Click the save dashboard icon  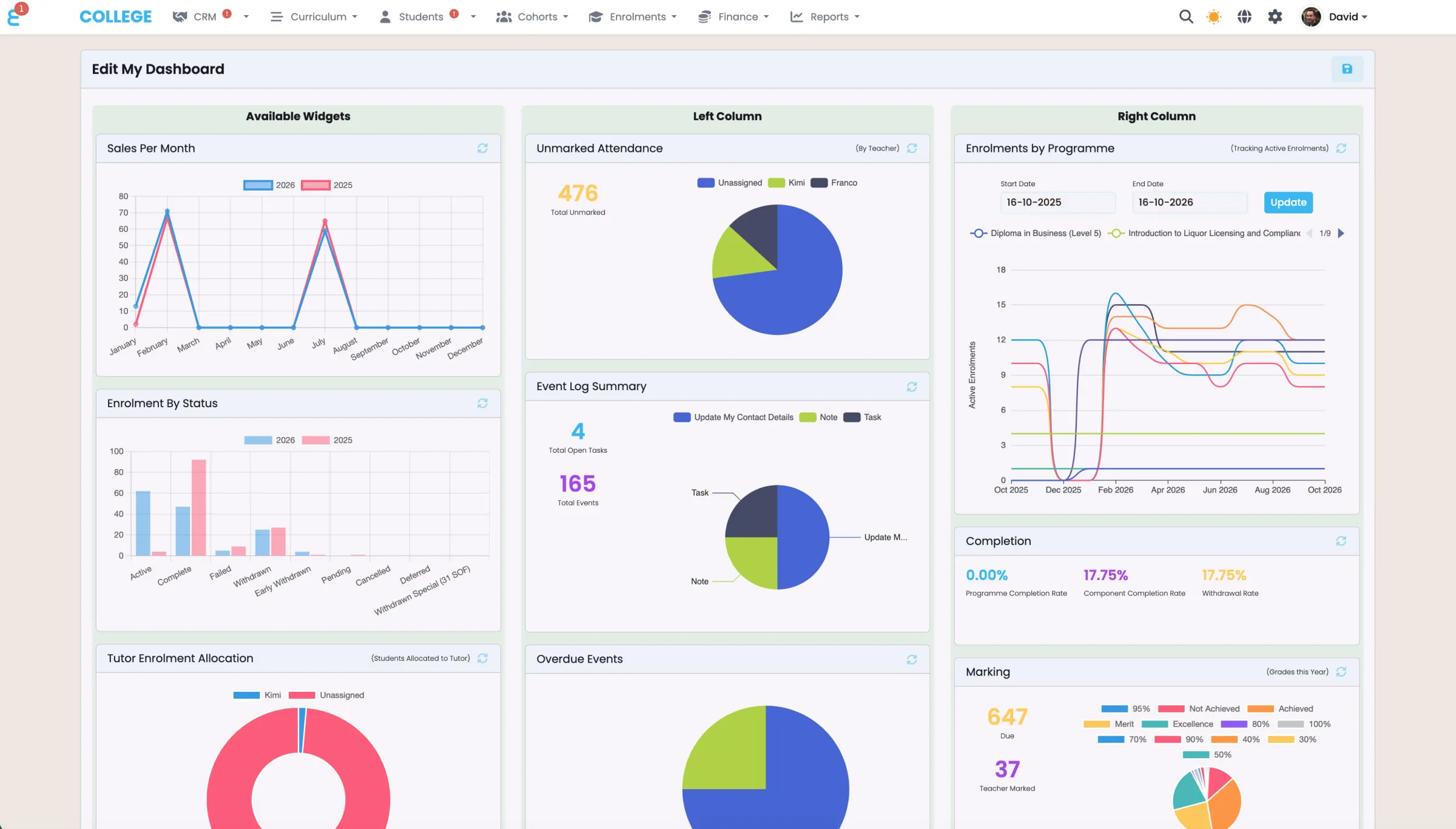tap(1347, 69)
